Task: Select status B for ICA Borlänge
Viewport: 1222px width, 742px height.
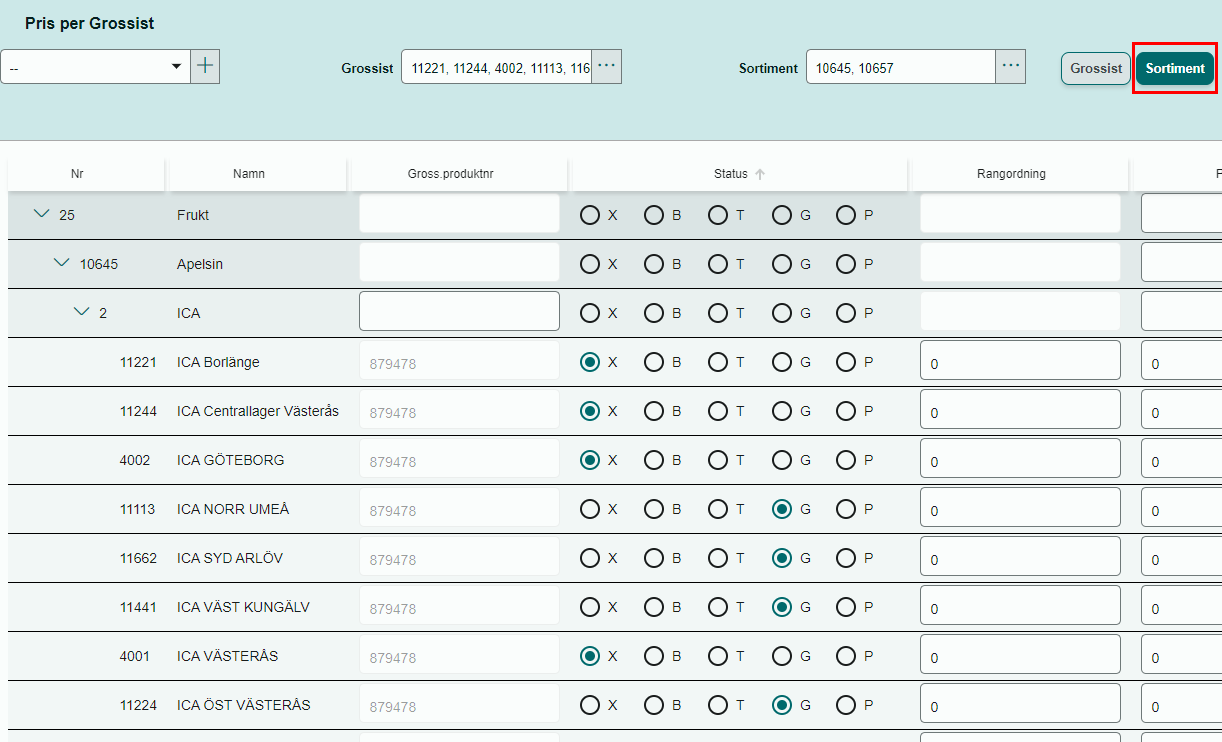Action: (654, 362)
